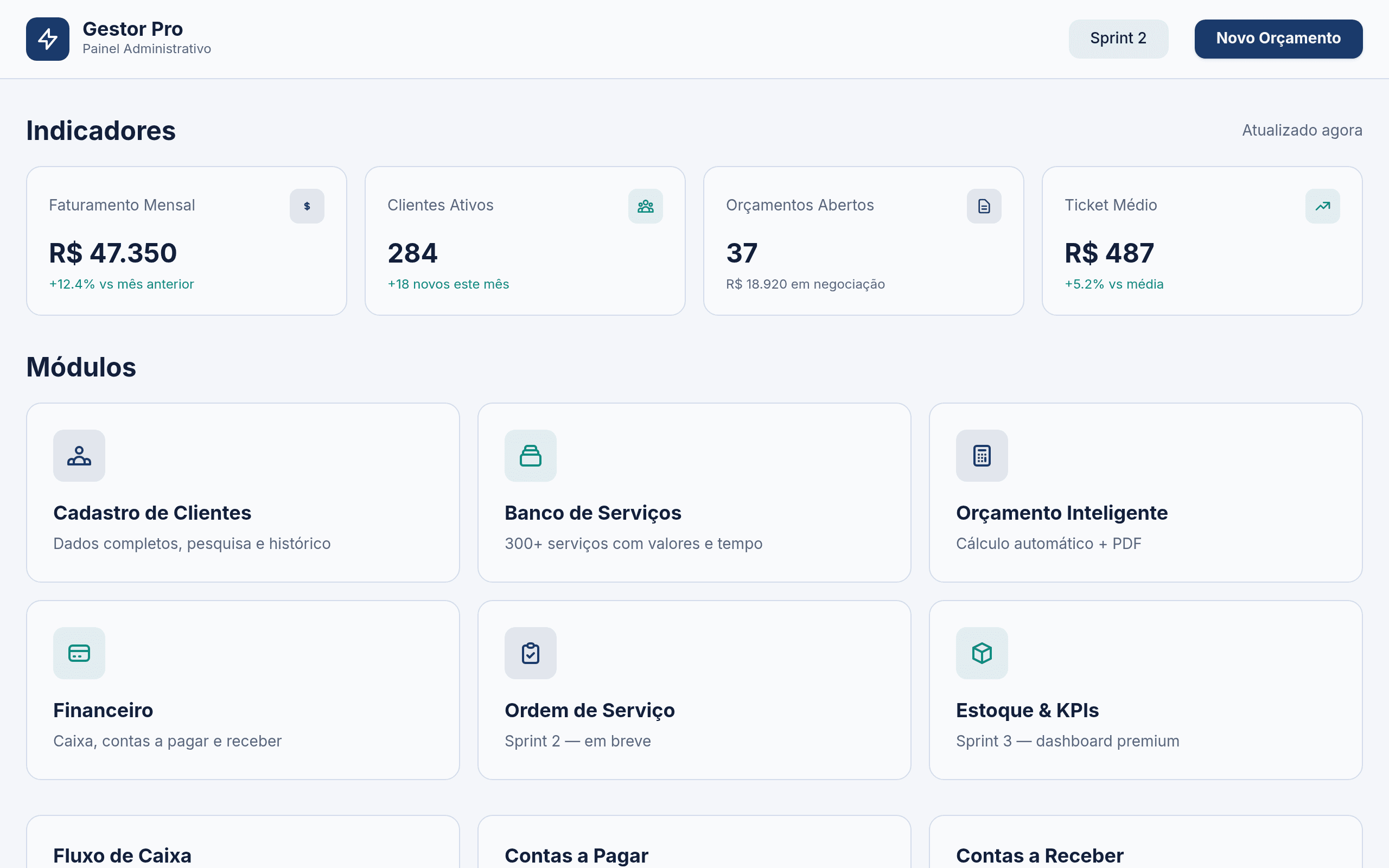The height and width of the screenshot is (868, 1389).
Task: Click the Sprint 2 button
Action: [1118, 39]
